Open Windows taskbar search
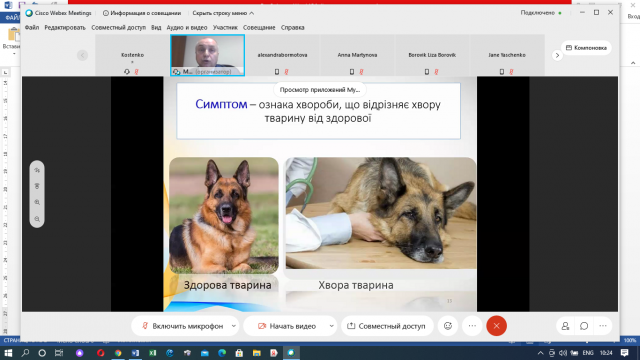The image size is (640, 360). [25, 353]
